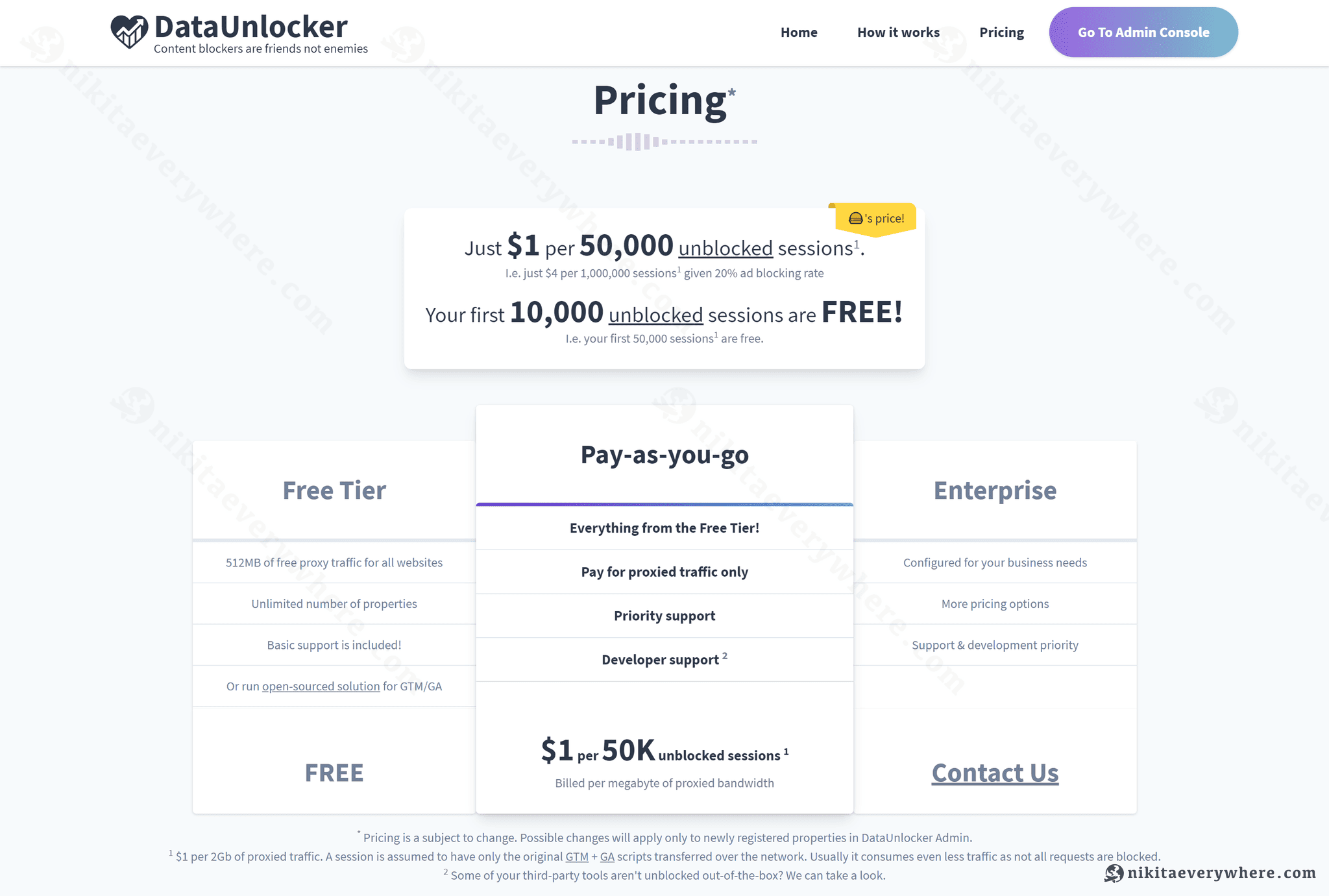
Task: Click the Enterprise plan heading
Action: [995, 490]
